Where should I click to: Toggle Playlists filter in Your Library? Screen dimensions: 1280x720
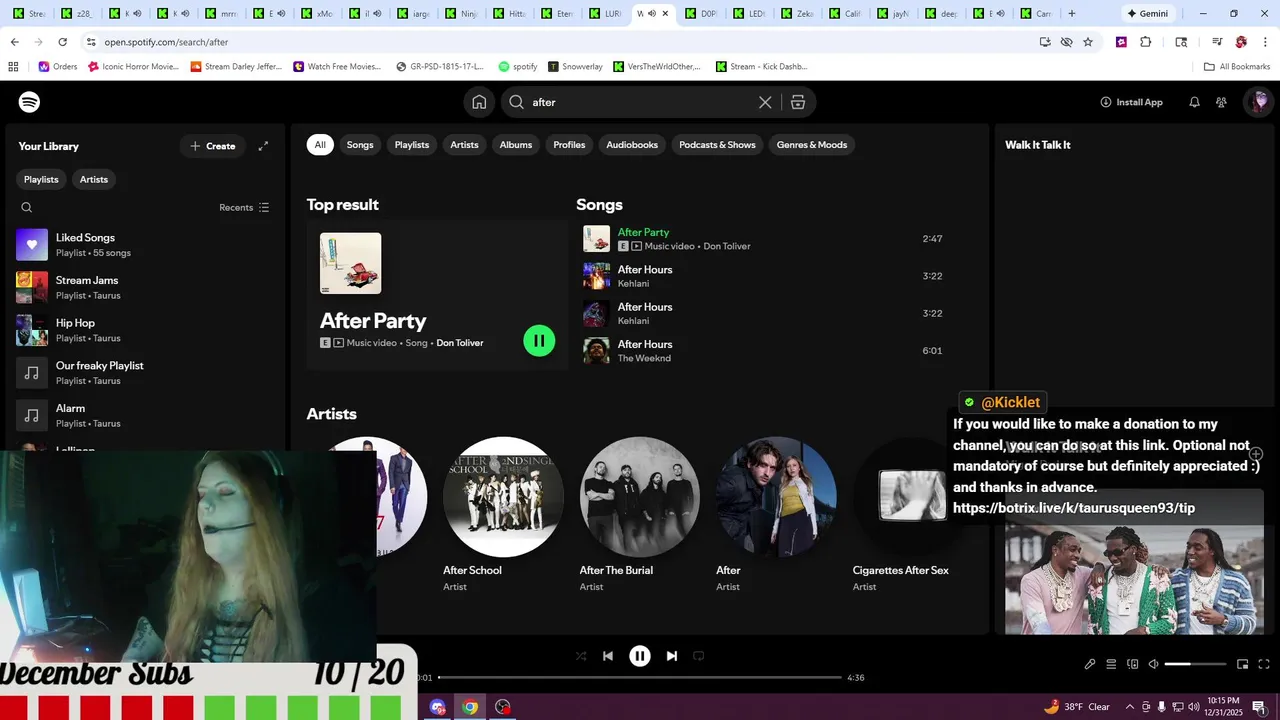coord(41,179)
